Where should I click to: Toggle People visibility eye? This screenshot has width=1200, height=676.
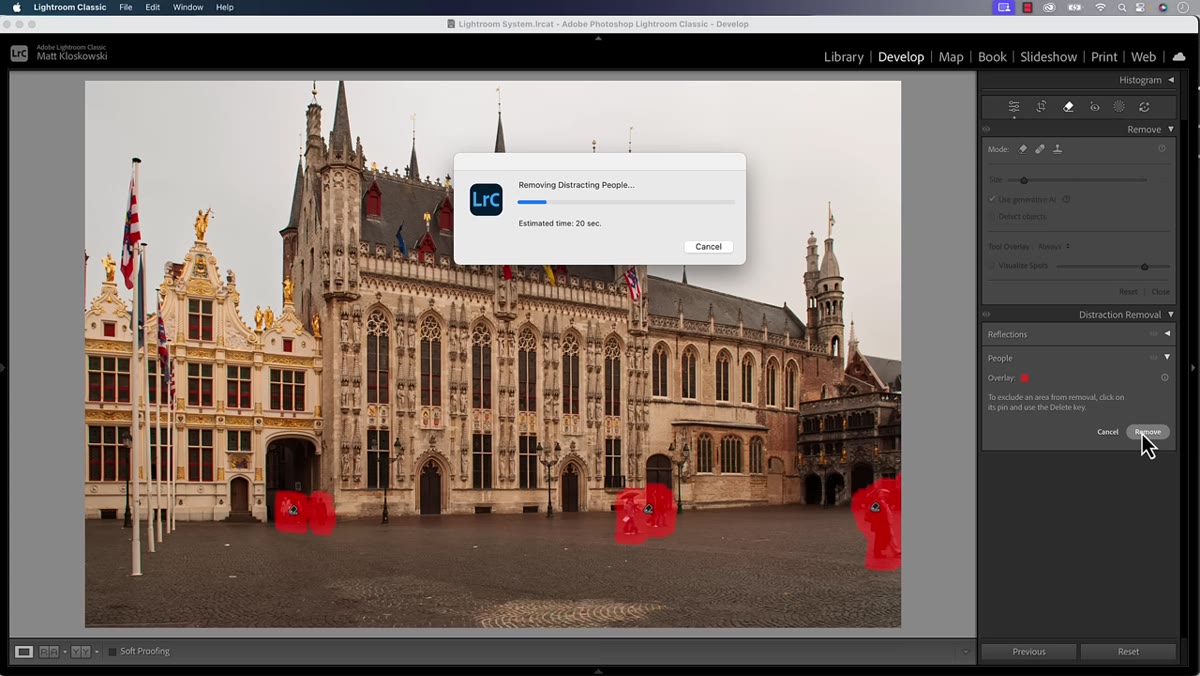(x=1153, y=358)
